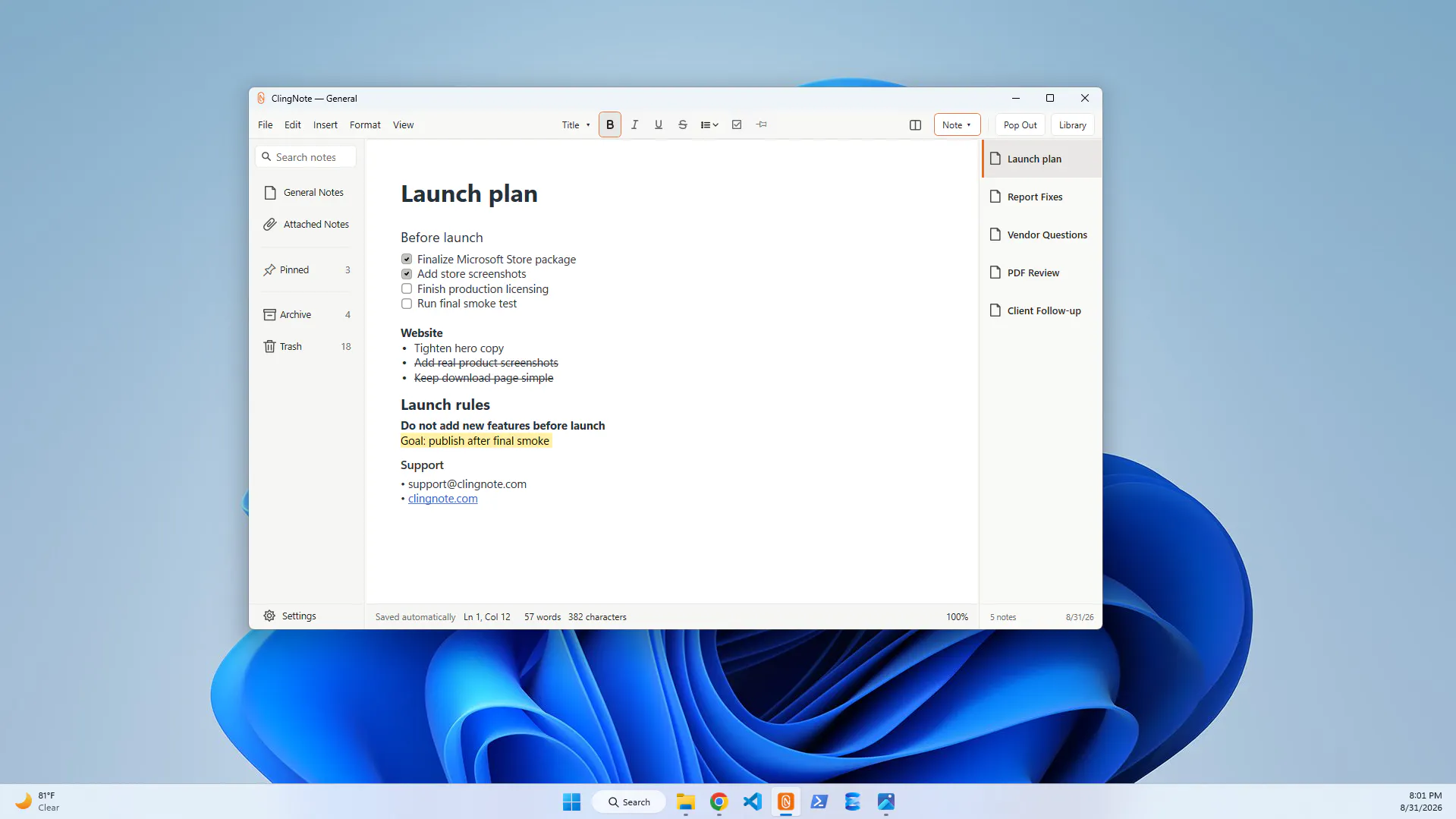Click the 5 notes count in status bar
This screenshot has width=1456, height=819.
pyautogui.click(x=1003, y=617)
